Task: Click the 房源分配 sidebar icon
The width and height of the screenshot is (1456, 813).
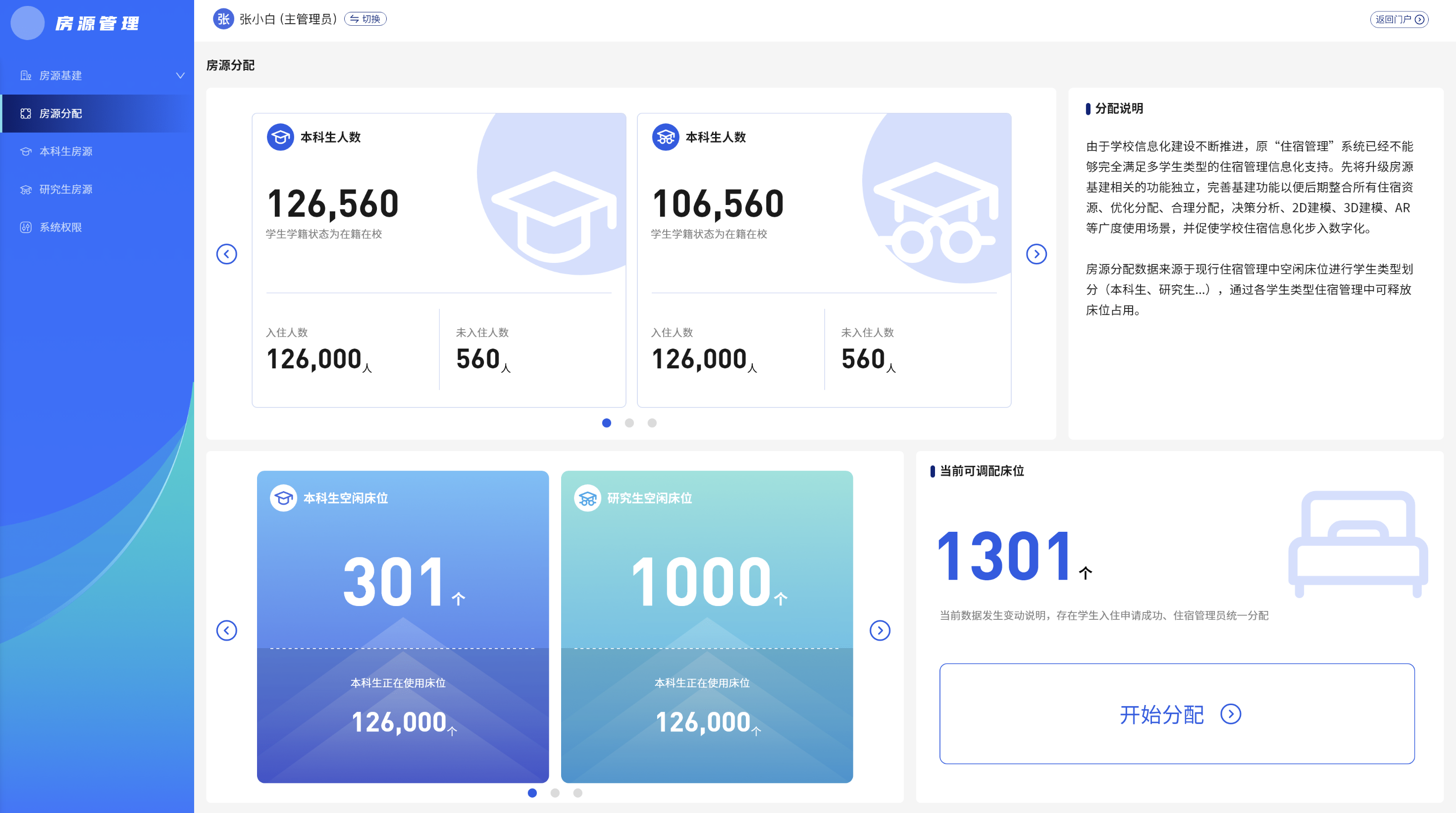Action: [25, 113]
